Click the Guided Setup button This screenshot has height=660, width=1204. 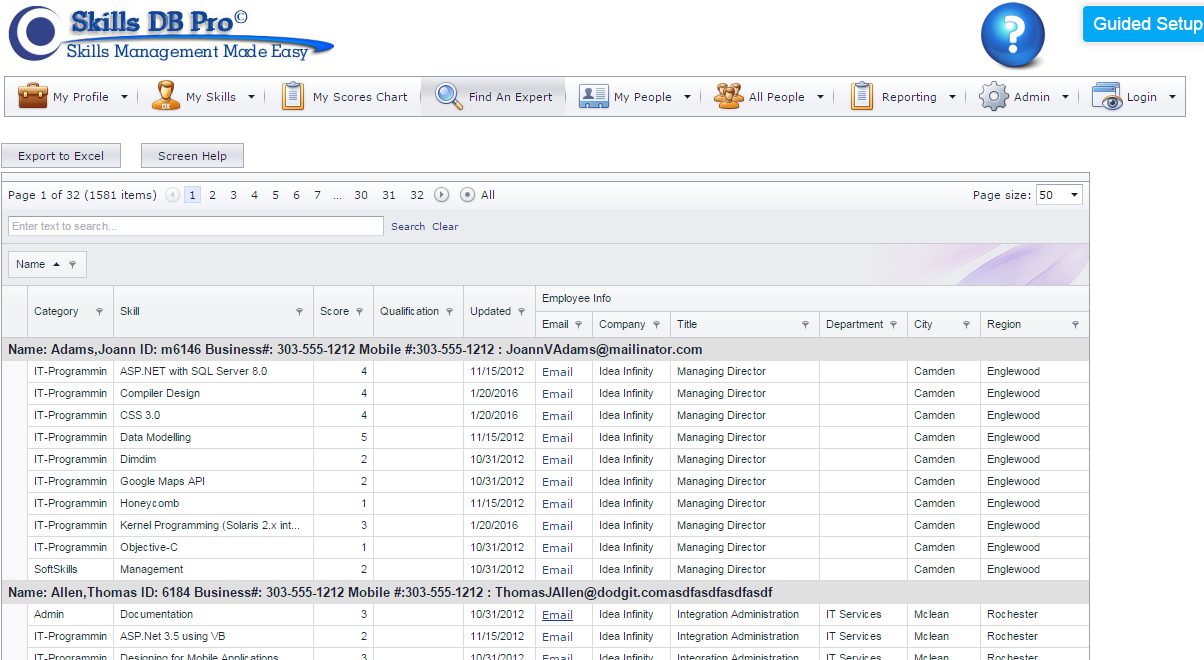(1143, 24)
